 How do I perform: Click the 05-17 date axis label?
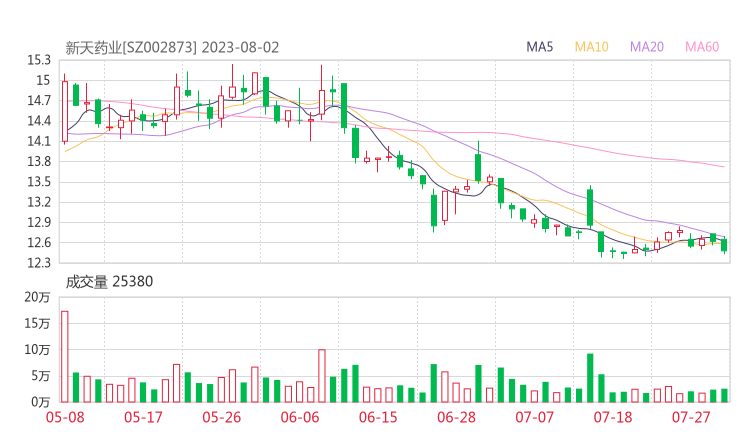[x=143, y=417]
